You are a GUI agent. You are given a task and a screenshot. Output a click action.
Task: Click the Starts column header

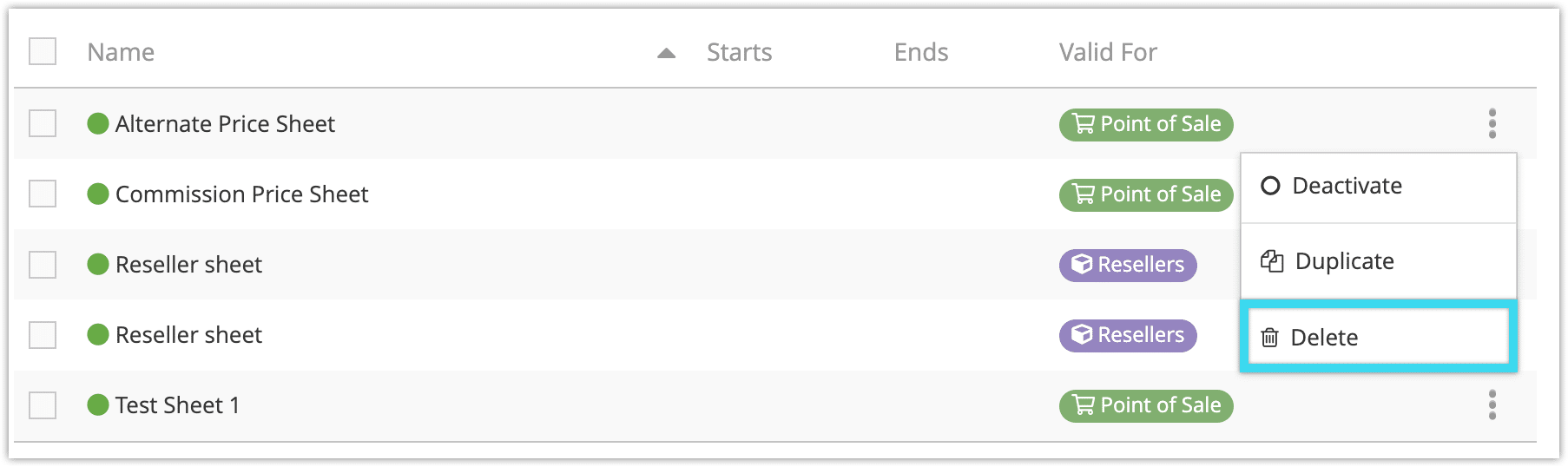[739, 52]
